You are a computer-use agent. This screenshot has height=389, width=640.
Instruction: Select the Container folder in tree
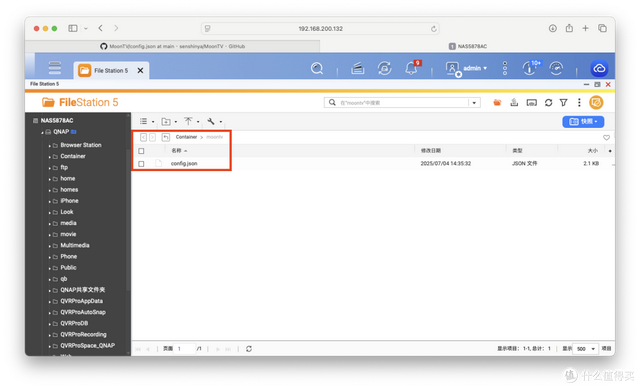73,156
